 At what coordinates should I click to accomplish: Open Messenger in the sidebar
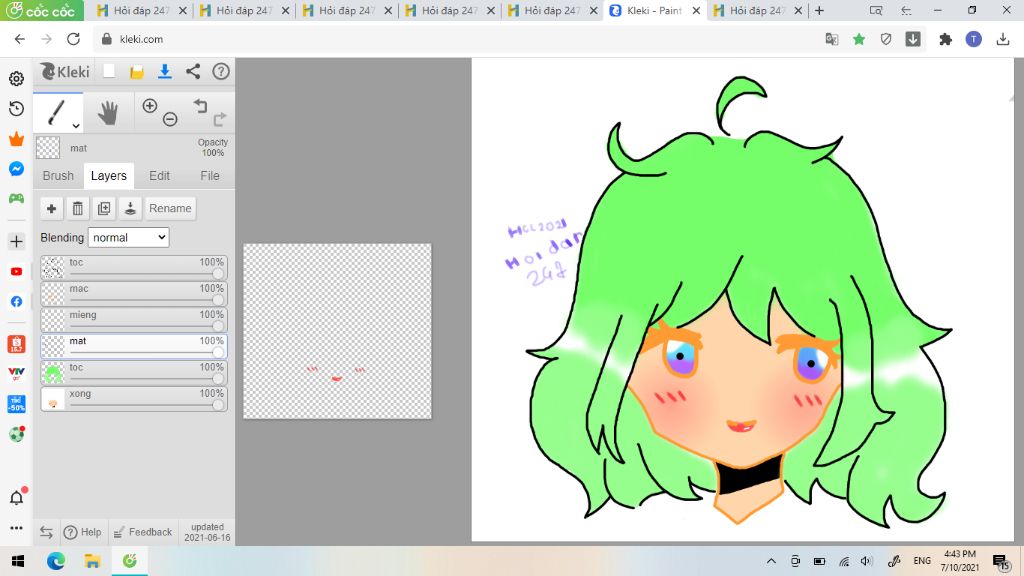tap(16, 168)
